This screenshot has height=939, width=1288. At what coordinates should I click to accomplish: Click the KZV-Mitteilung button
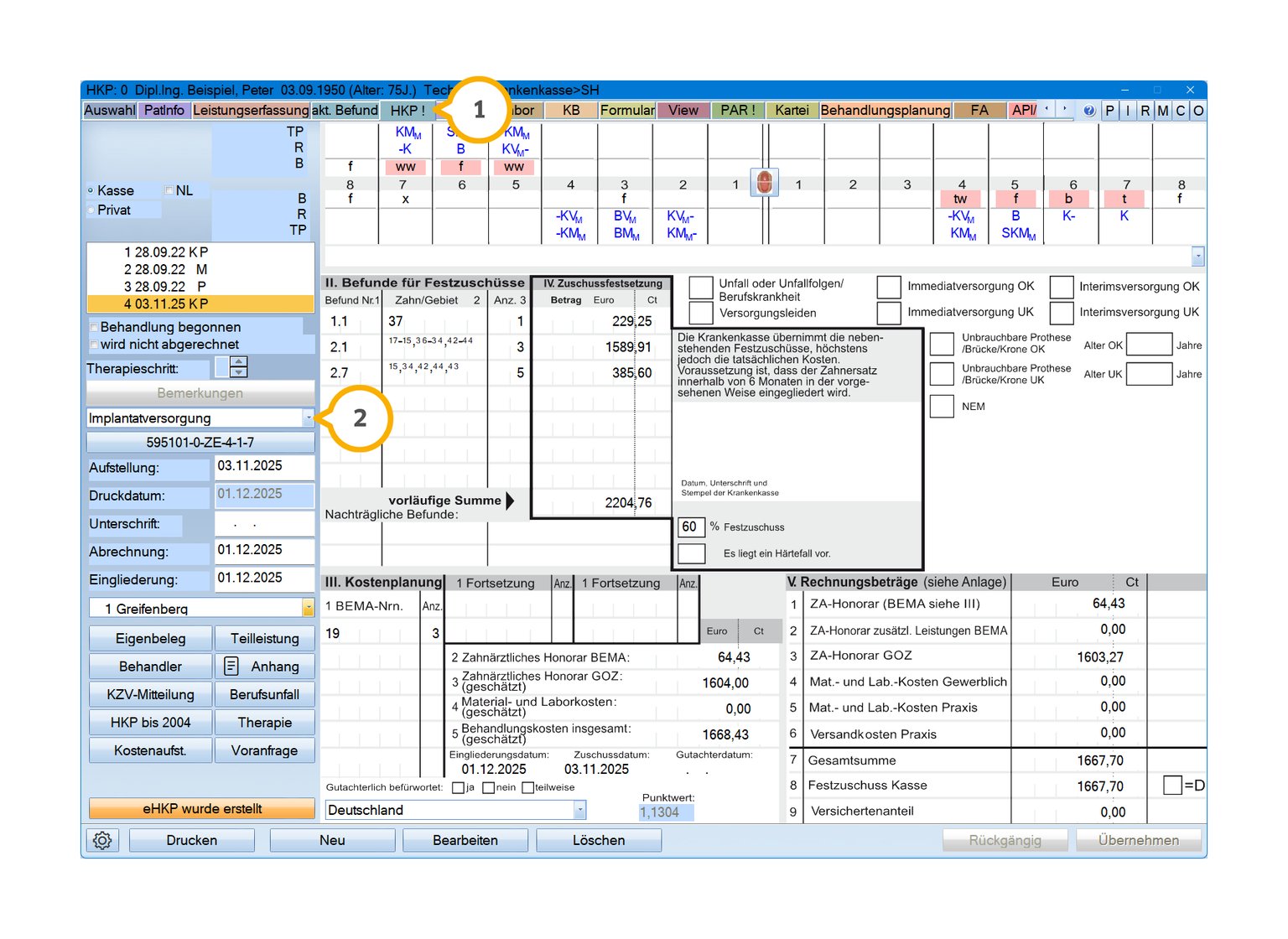[x=150, y=694]
